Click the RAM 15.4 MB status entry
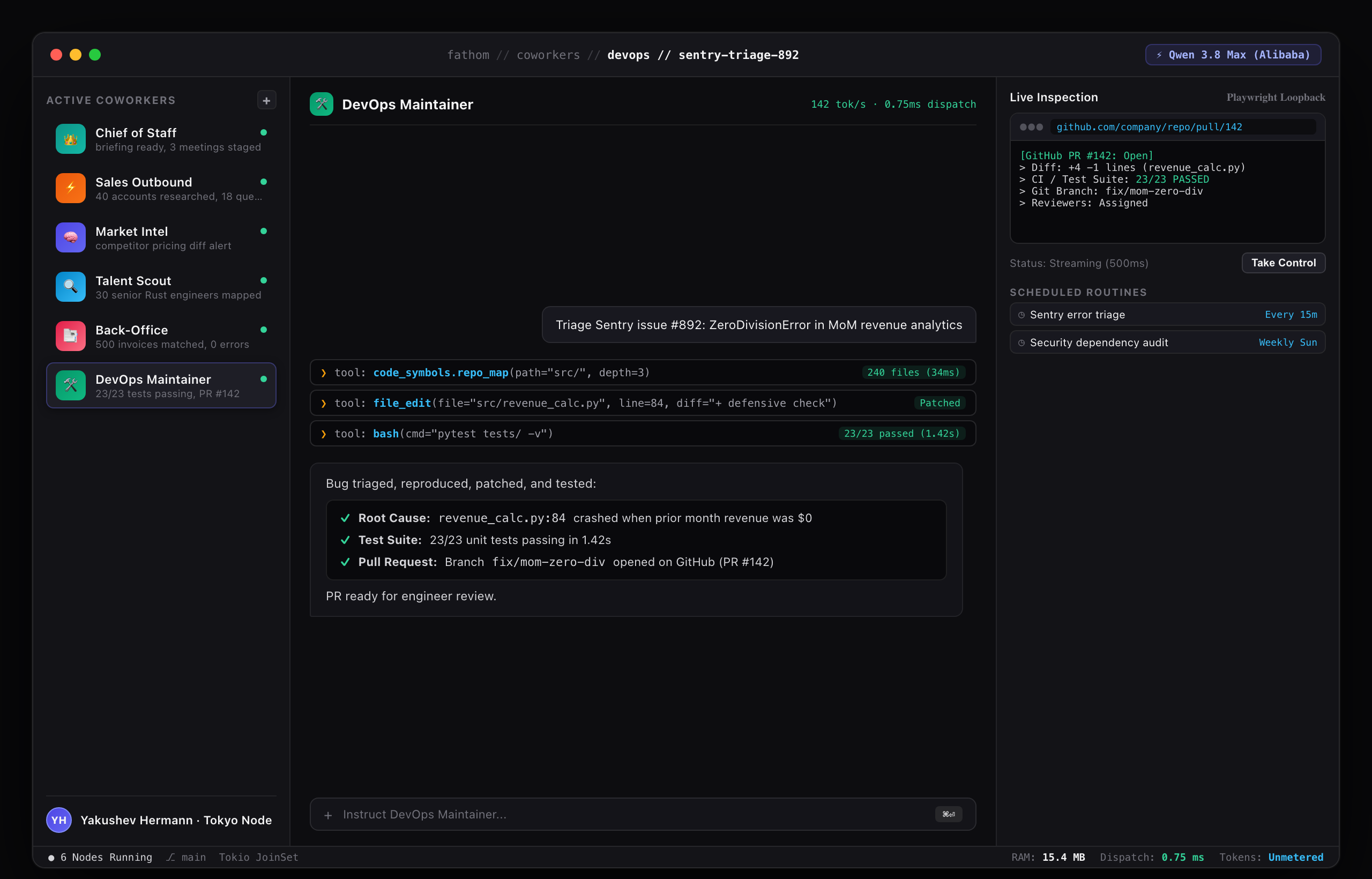This screenshot has width=1372, height=879. (x=1048, y=856)
